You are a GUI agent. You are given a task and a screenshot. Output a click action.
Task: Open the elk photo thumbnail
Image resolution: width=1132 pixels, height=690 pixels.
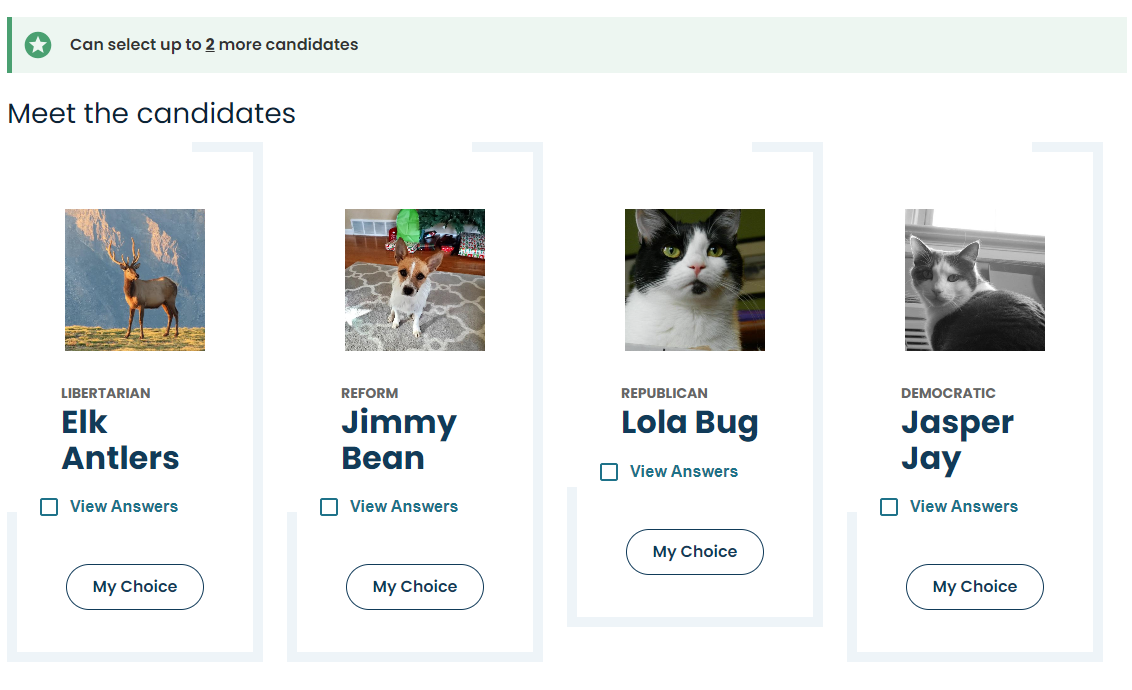coord(135,280)
